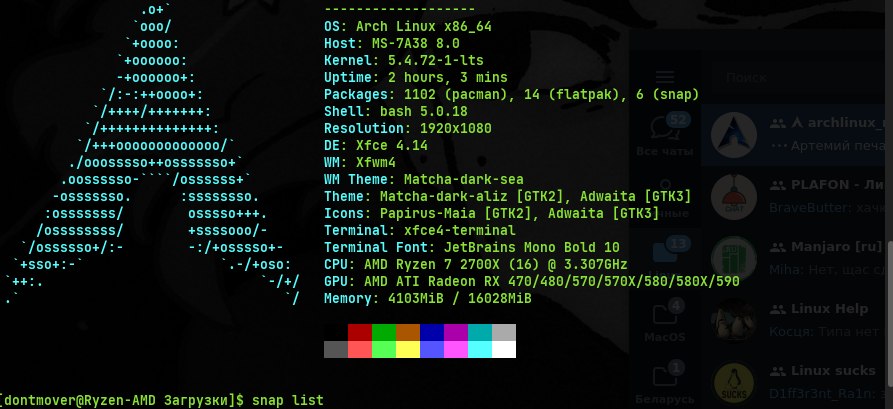
Task: Open the Linux Help group chat
Action: pyautogui.click(x=794, y=320)
